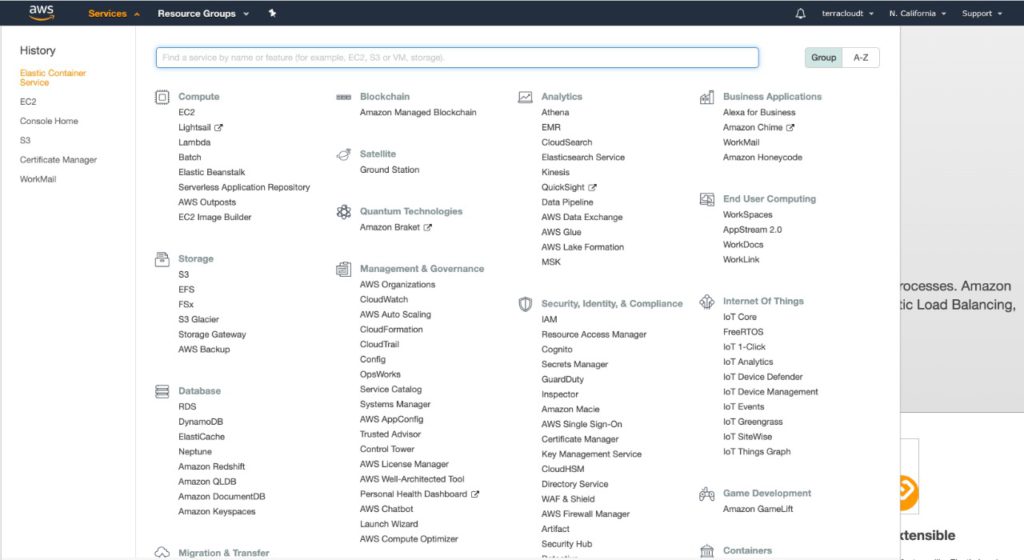
Task: Open the N. California region dropdown
Action: [x=916, y=14]
